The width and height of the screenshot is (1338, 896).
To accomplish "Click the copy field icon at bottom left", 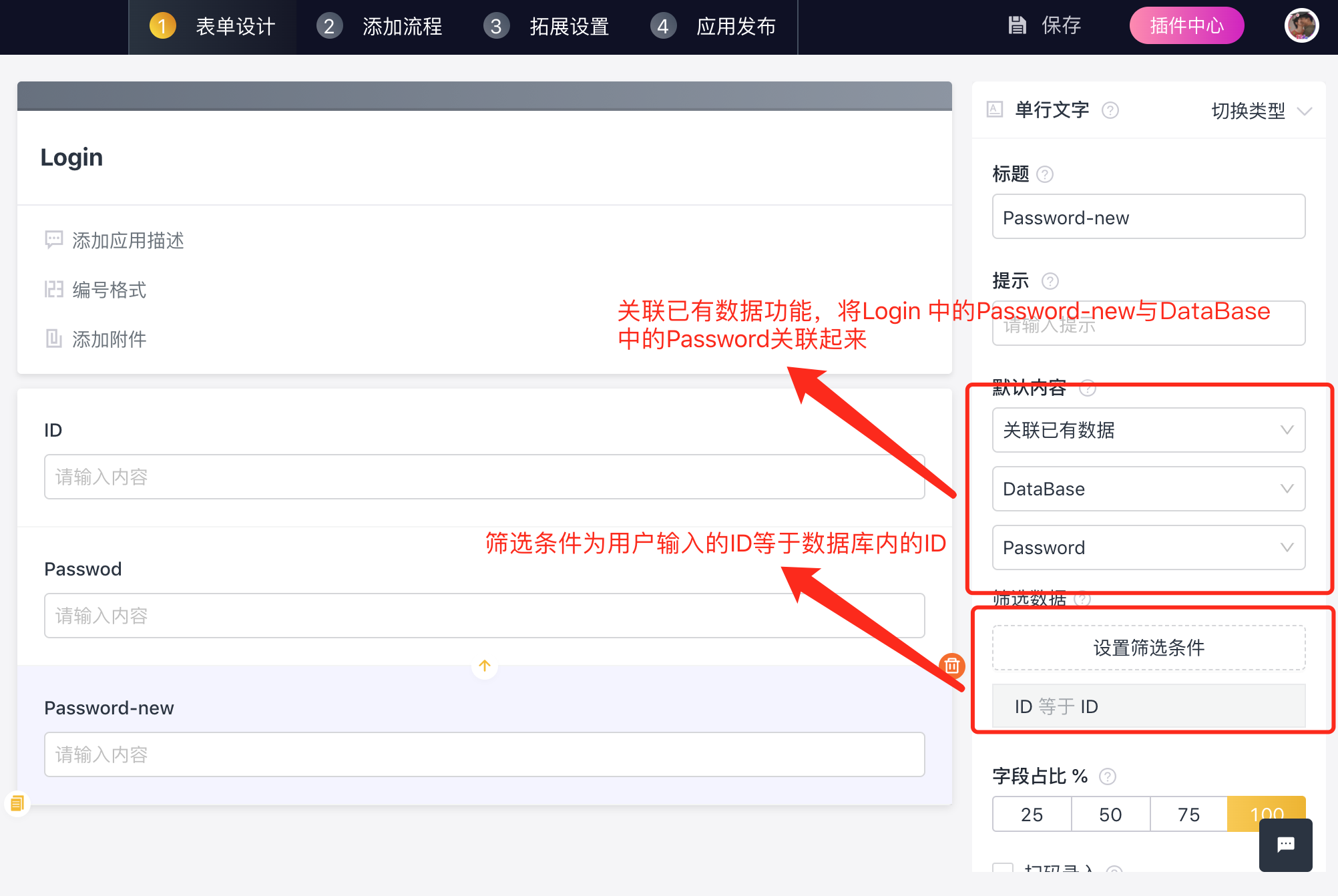I will [17, 803].
